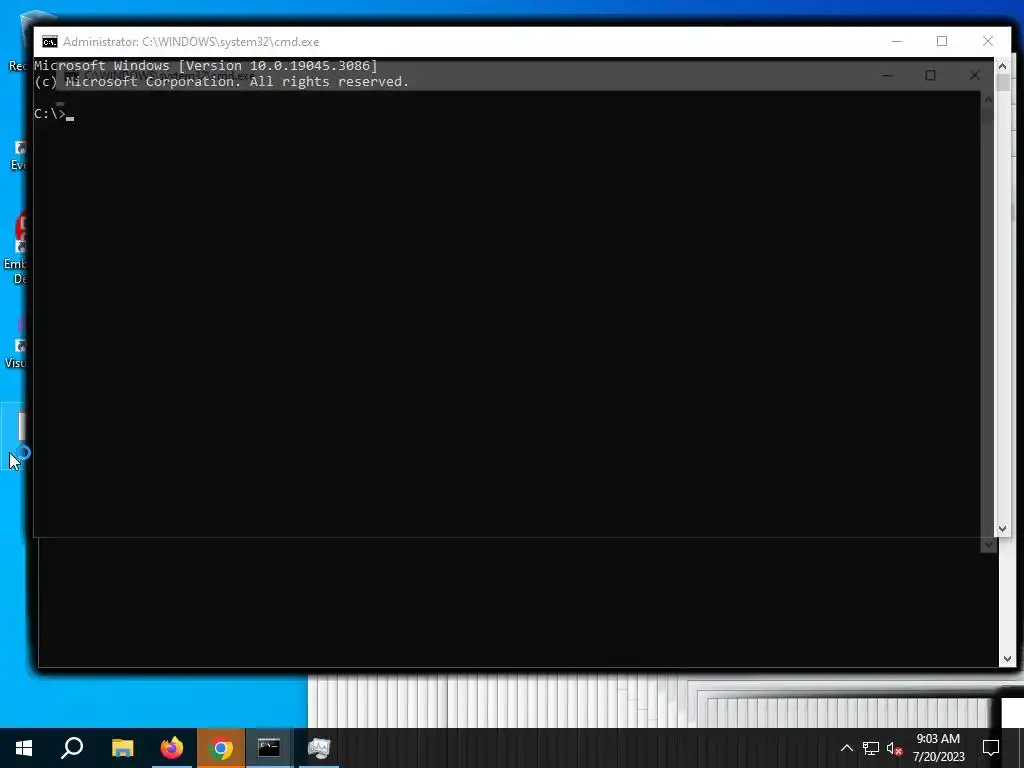Maximize the ghosted window behind console
The image size is (1024, 768).
click(x=930, y=75)
